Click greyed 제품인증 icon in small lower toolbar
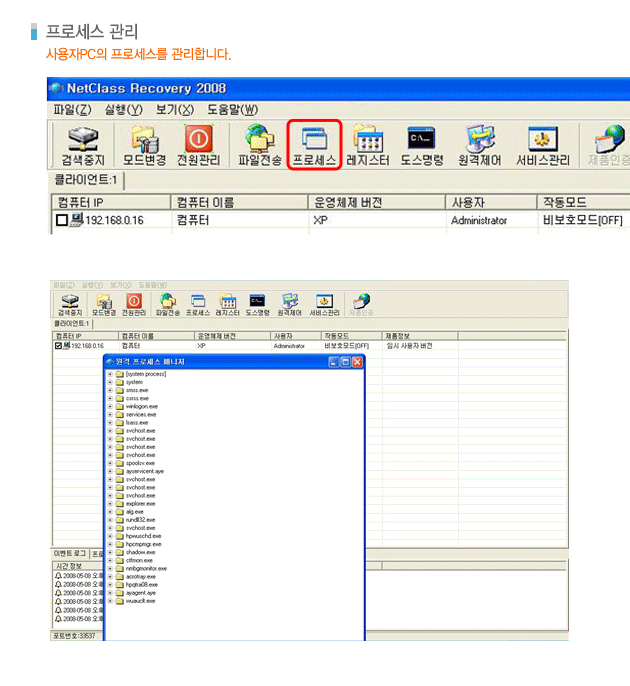 point(361,305)
